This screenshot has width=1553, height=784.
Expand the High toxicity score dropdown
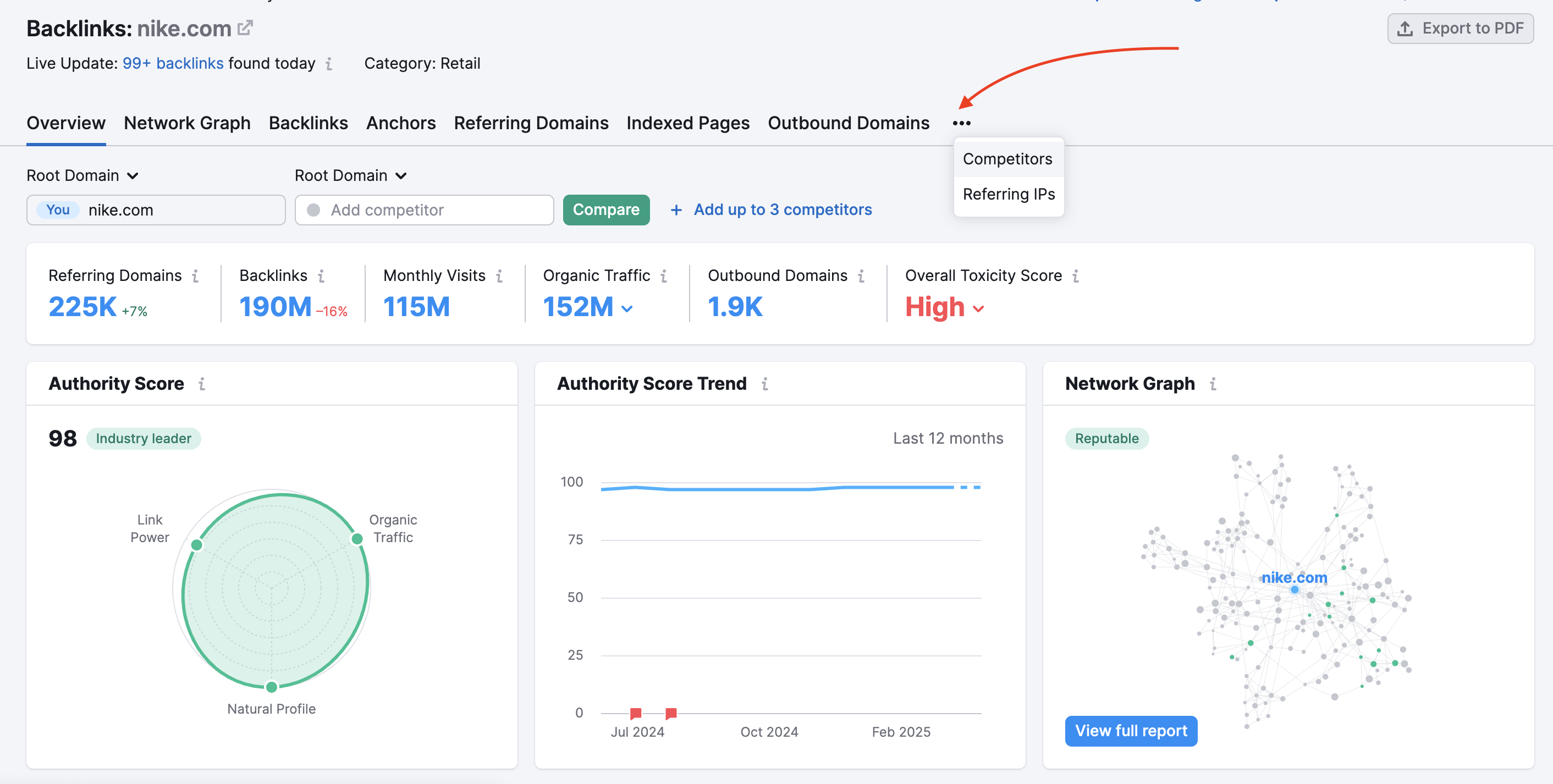click(x=978, y=308)
